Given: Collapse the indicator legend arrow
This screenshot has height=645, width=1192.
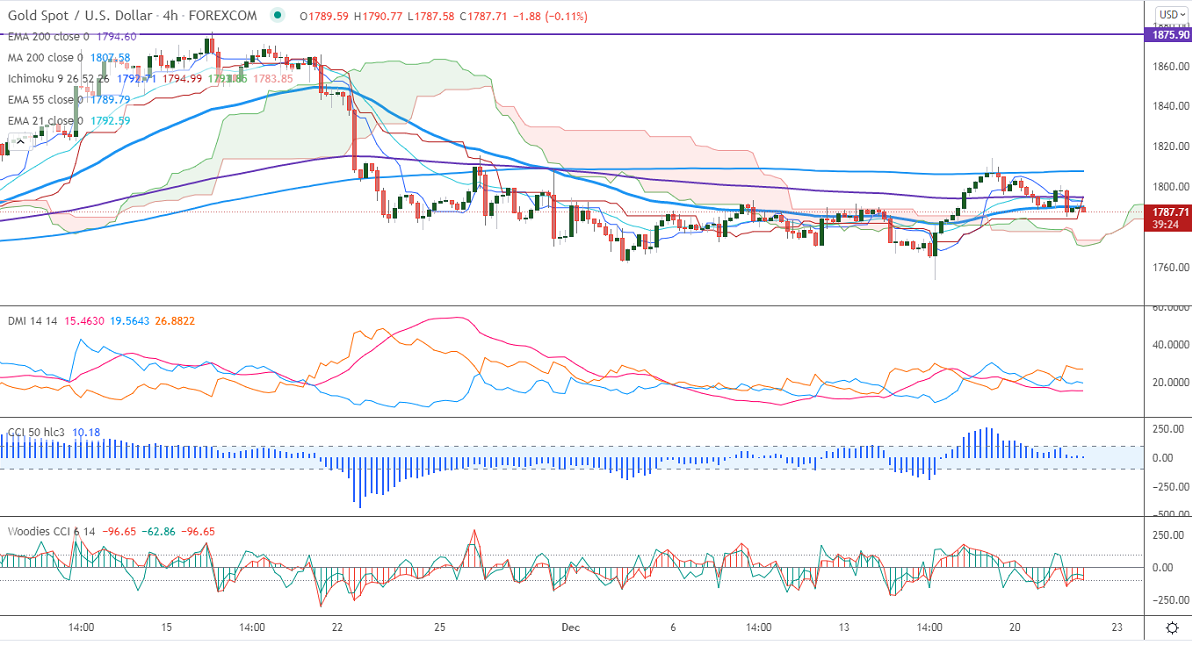Looking at the screenshot, I should 21,141.
